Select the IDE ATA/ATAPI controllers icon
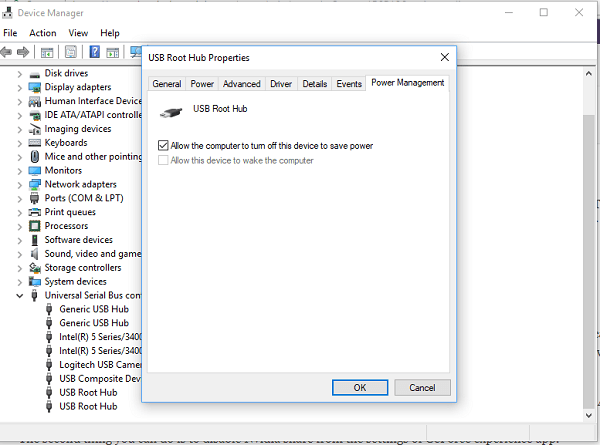The height and width of the screenshot is (445, 600). click(x=35, y=115)
